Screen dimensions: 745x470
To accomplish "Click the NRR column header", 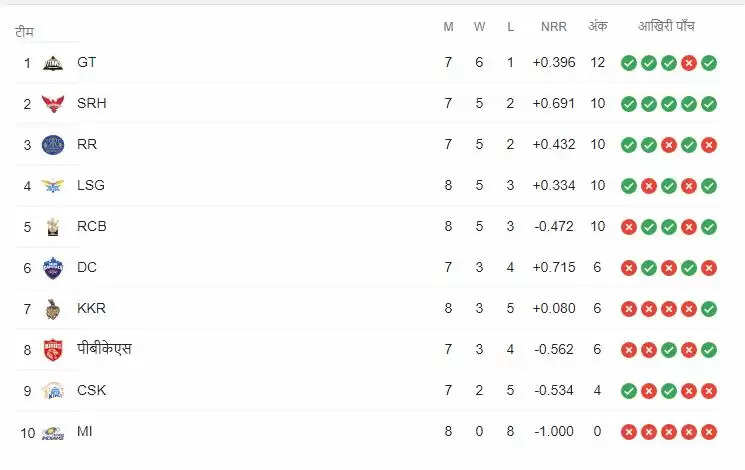I will [x=553, y=26].
